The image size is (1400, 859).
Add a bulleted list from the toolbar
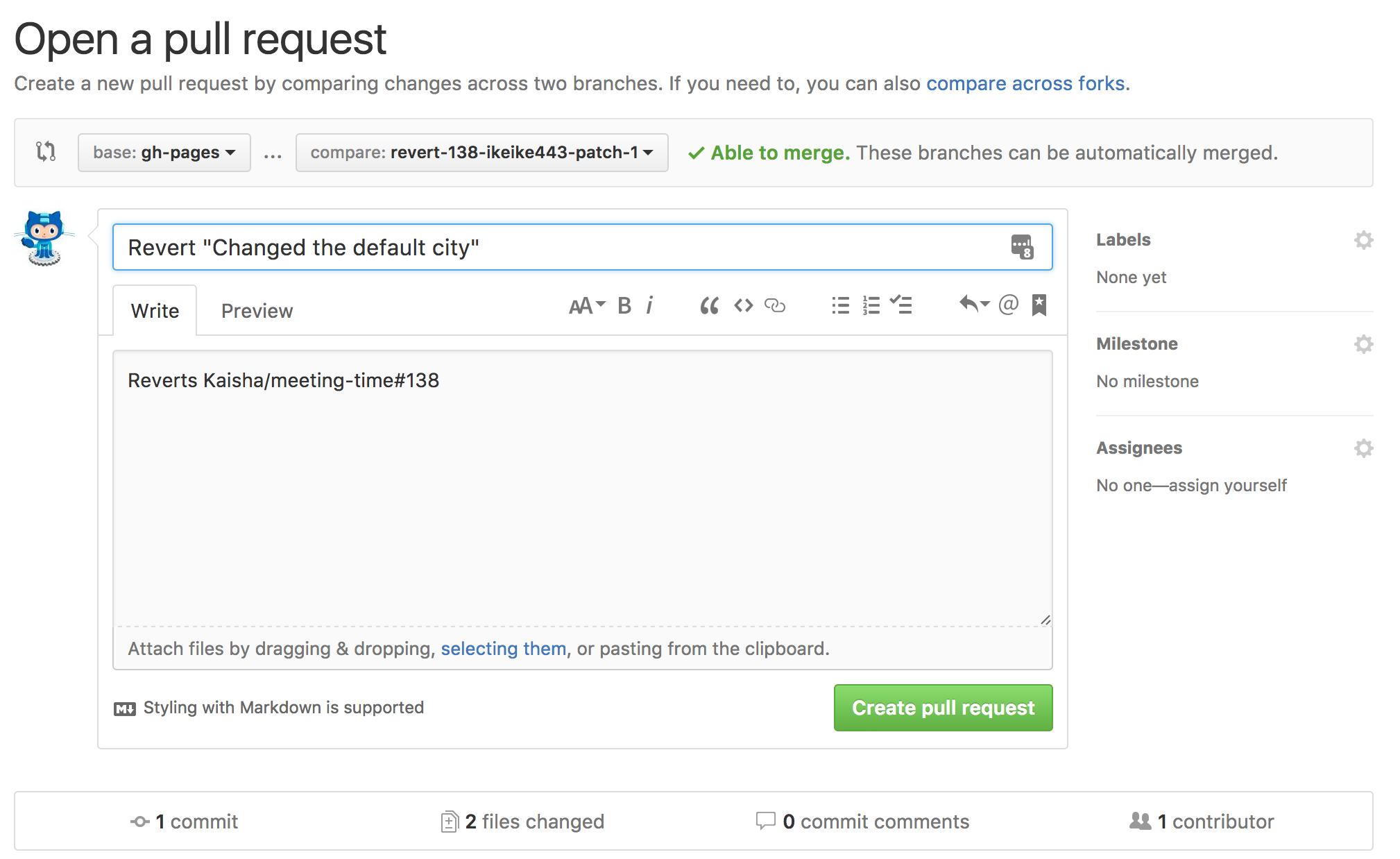(x=840, y=305)
